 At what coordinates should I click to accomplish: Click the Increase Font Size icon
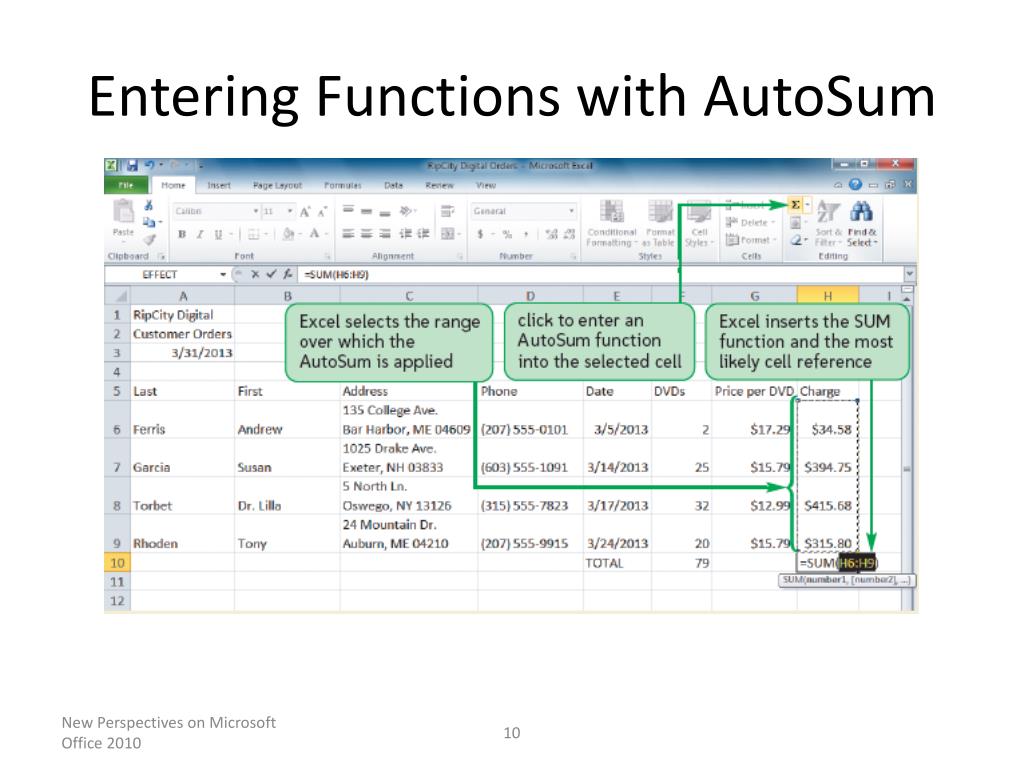coord(305,212)
